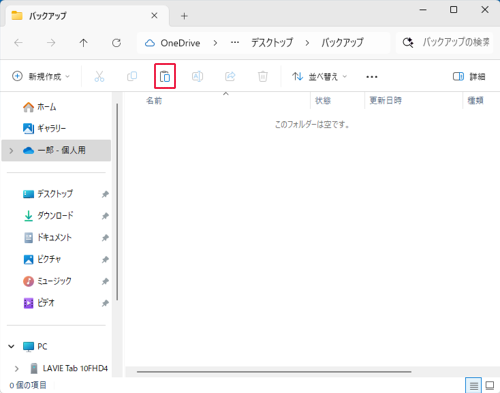500x393 pixels.
Task: Click the バックアップの検索 search field
Action: click(x=444, y=43)
